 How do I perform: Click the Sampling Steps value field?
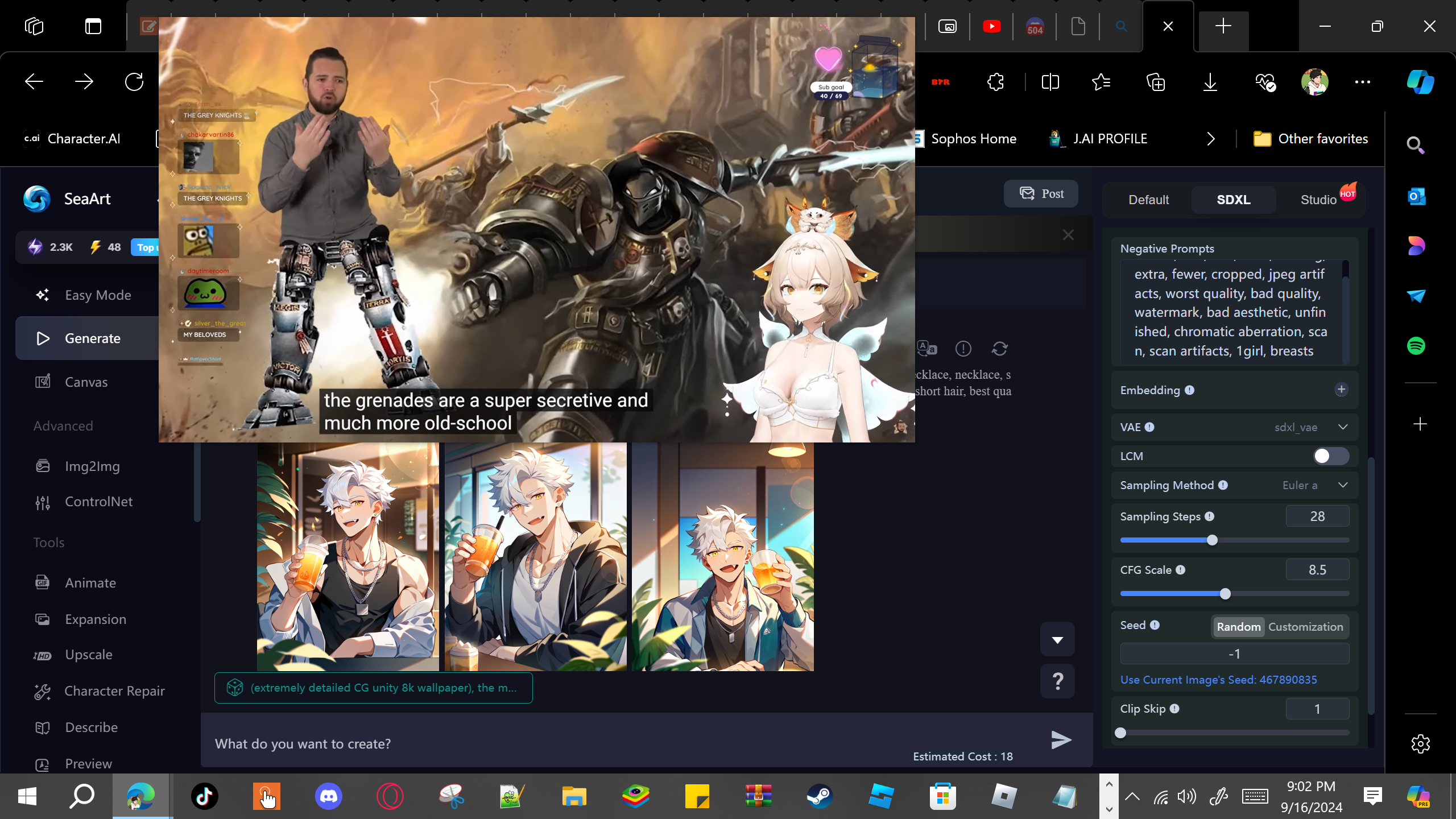tap(1317, 516)
